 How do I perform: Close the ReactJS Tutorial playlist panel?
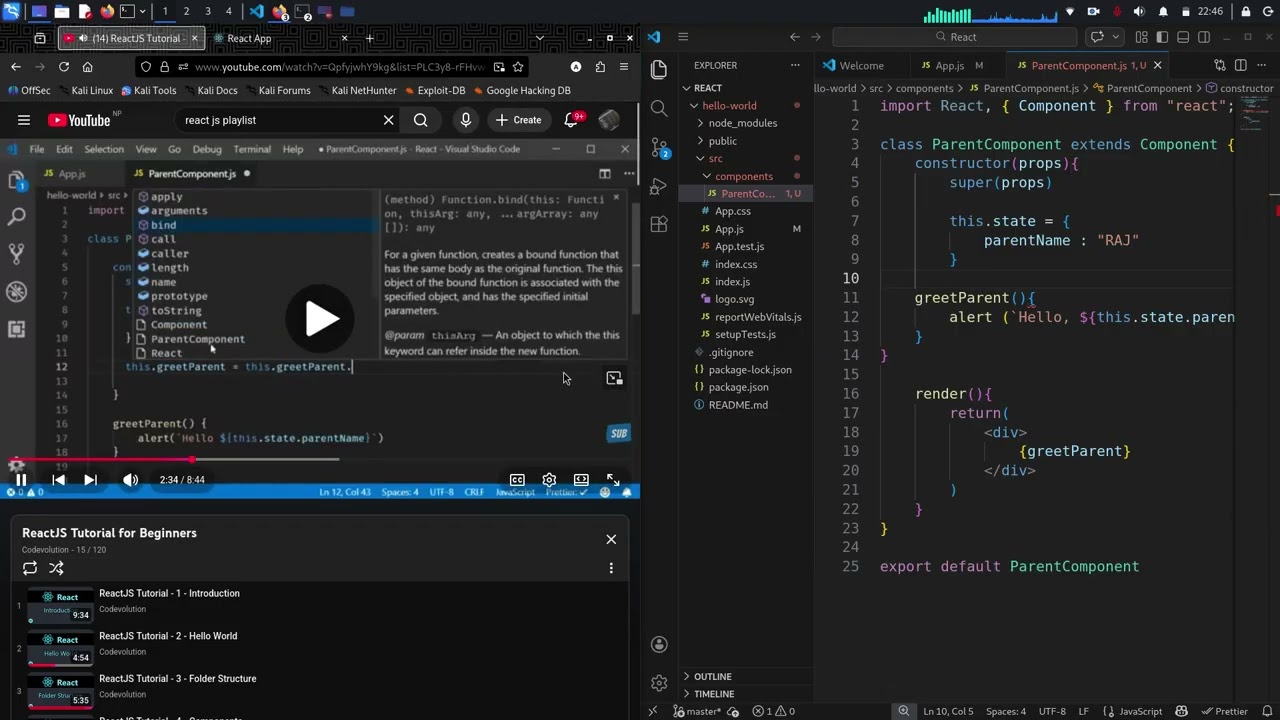(x=611, y=539)
